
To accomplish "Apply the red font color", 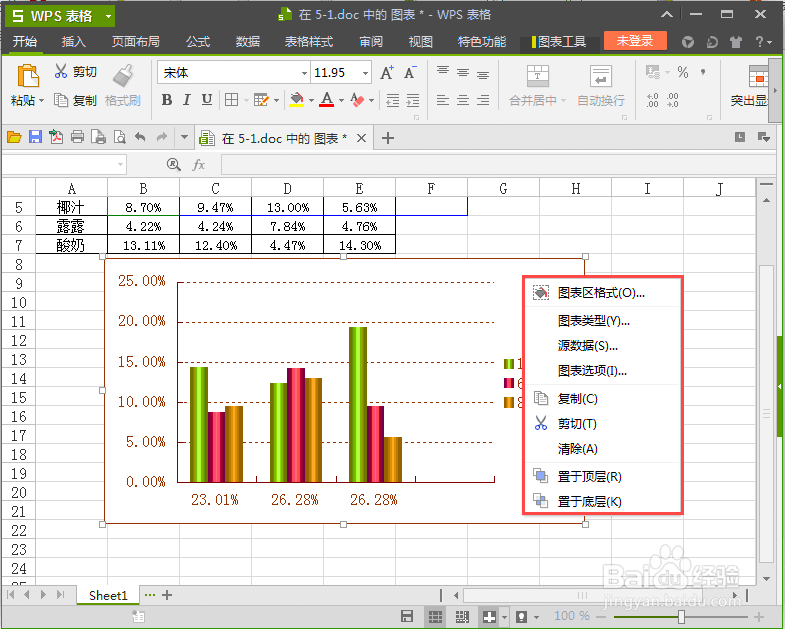I will (327, 100).
